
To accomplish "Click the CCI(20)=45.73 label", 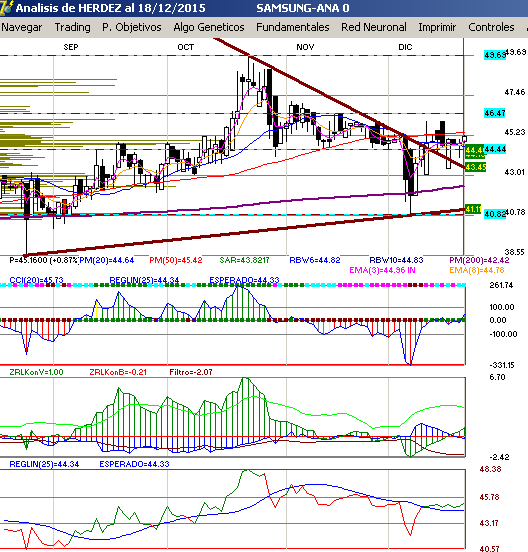I will coord(36,280).
